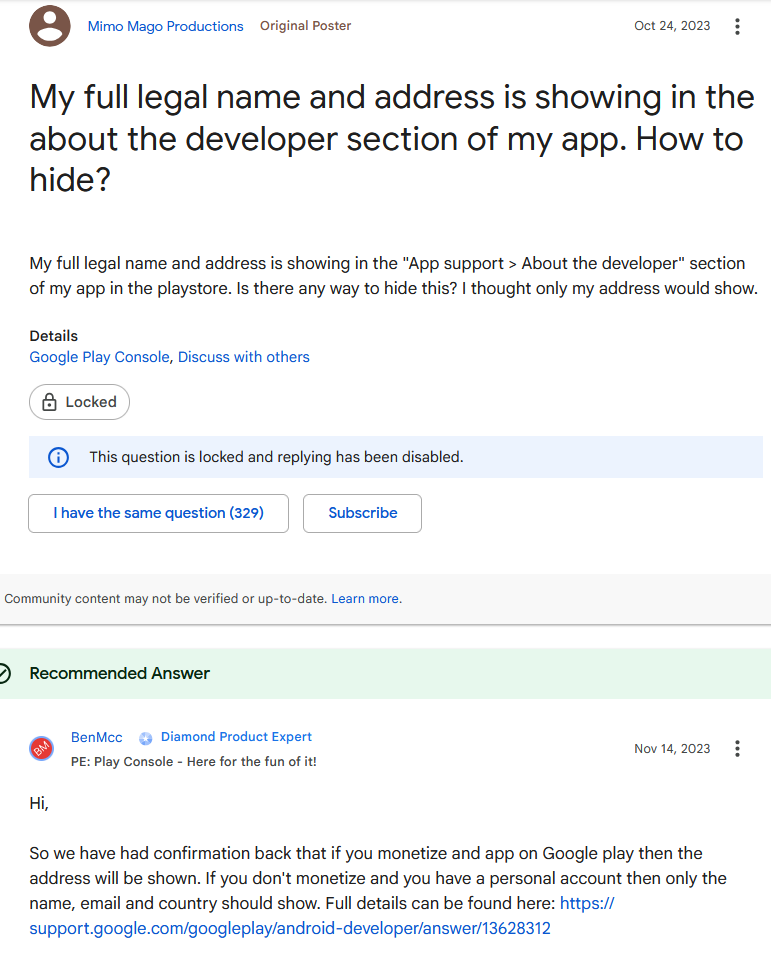The image size is (771, 955).
Task: Open BenMcc's profile name link
Action: [97, 737]
